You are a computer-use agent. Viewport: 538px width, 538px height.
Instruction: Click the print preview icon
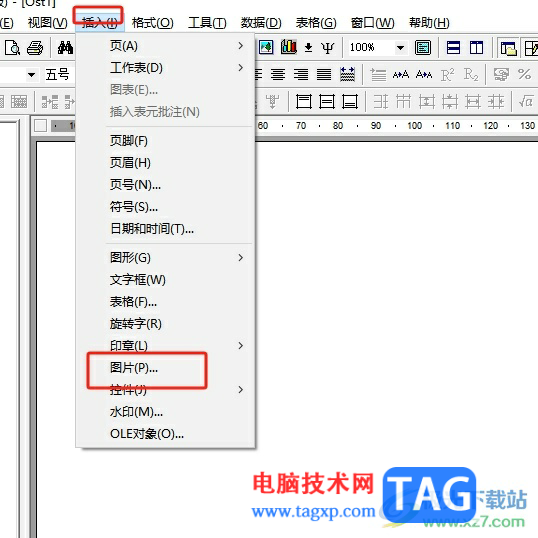tap(12, 48)
